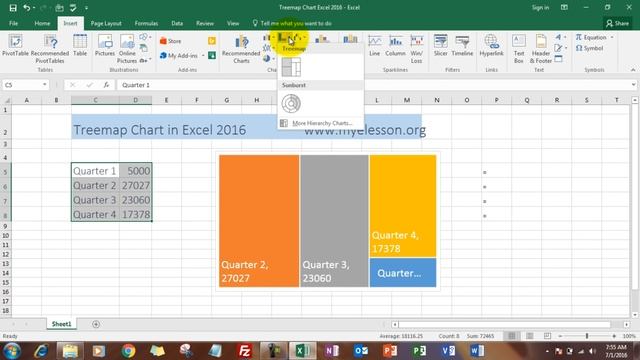Click the Share button

pyautogui.click(x=617, y=23)
